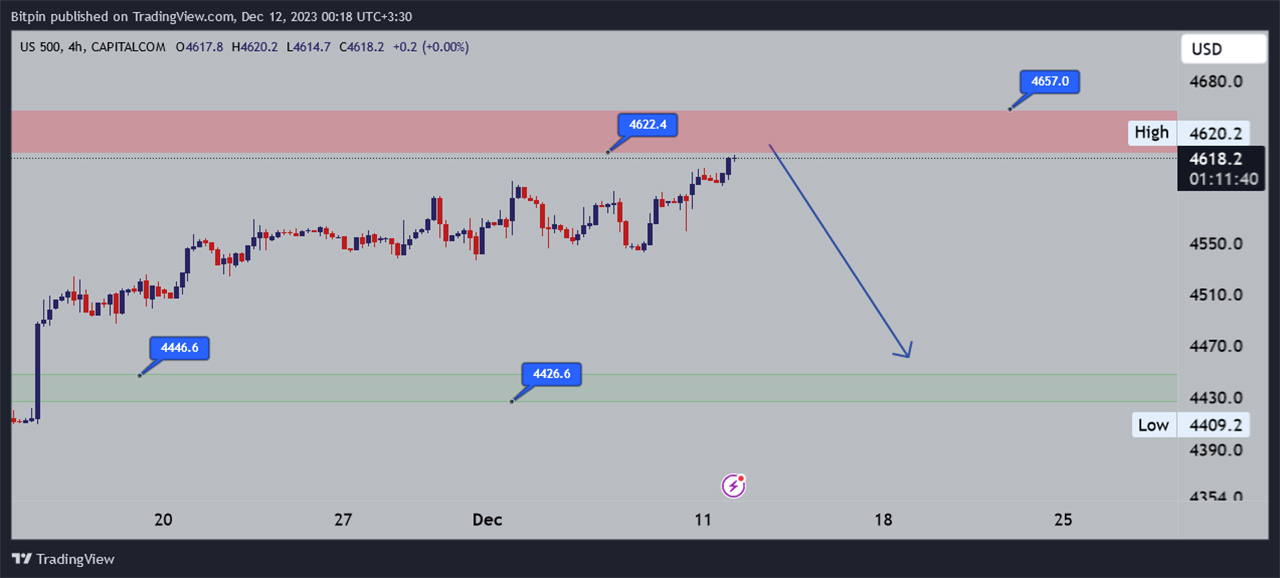Click the TradingView wordmark text

(76, 559)
